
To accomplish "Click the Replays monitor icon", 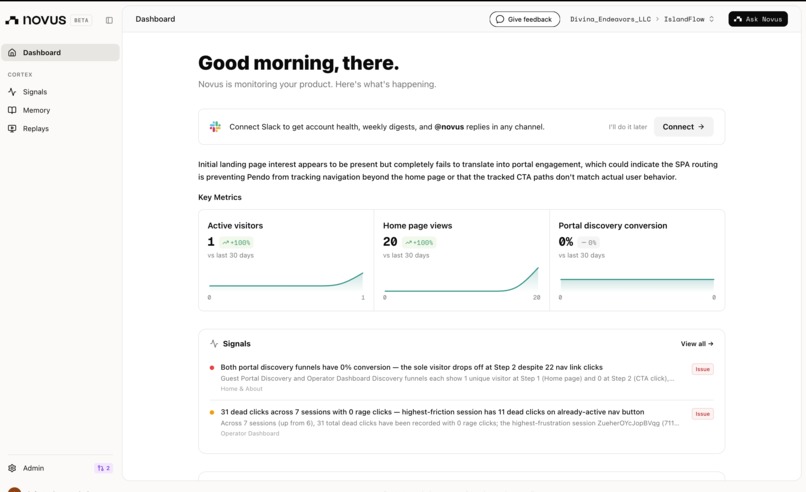I will pyautogui.click(x=12, y=129).
